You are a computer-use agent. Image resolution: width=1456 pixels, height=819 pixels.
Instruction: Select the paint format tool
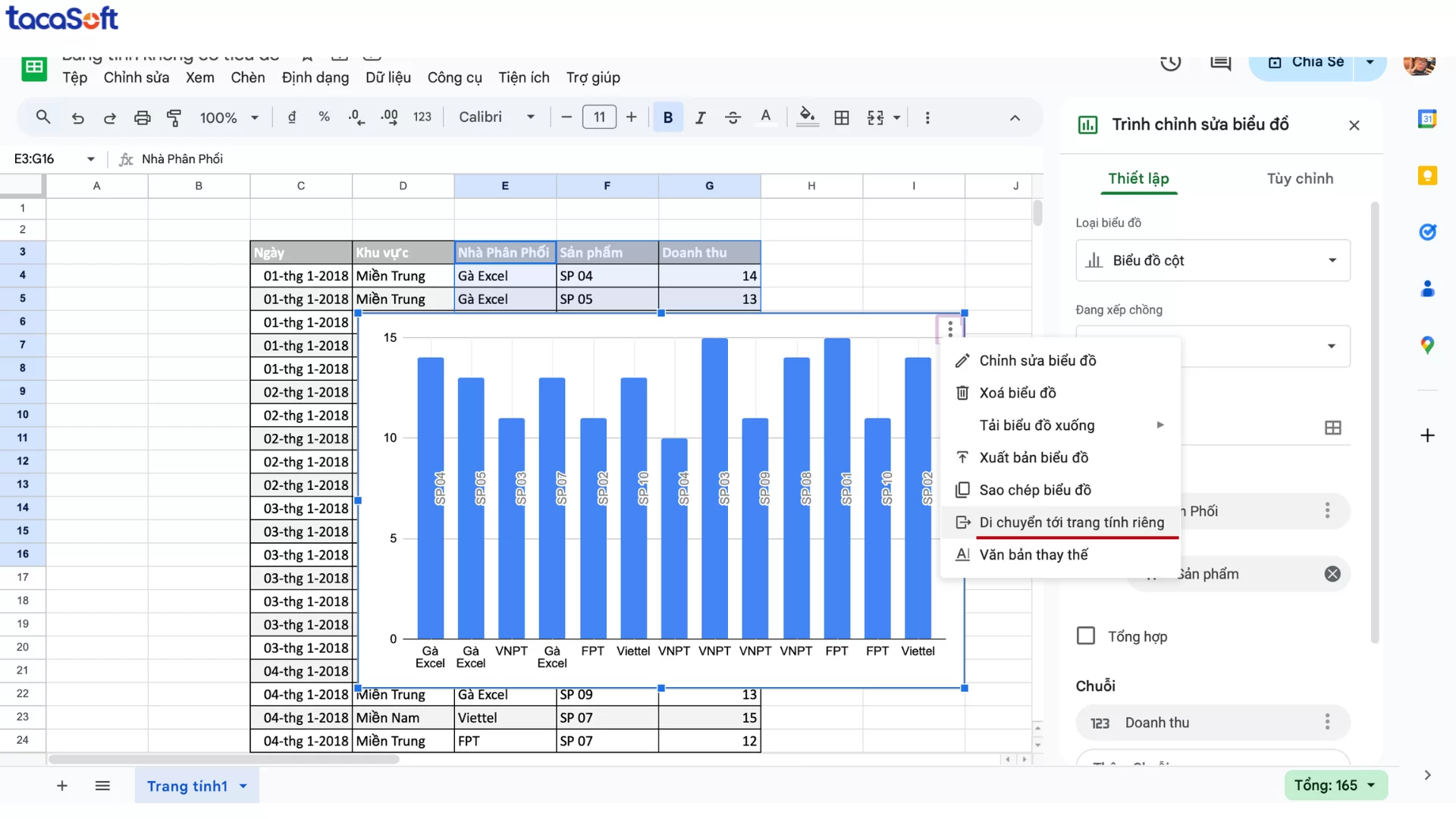click(174, 118)
